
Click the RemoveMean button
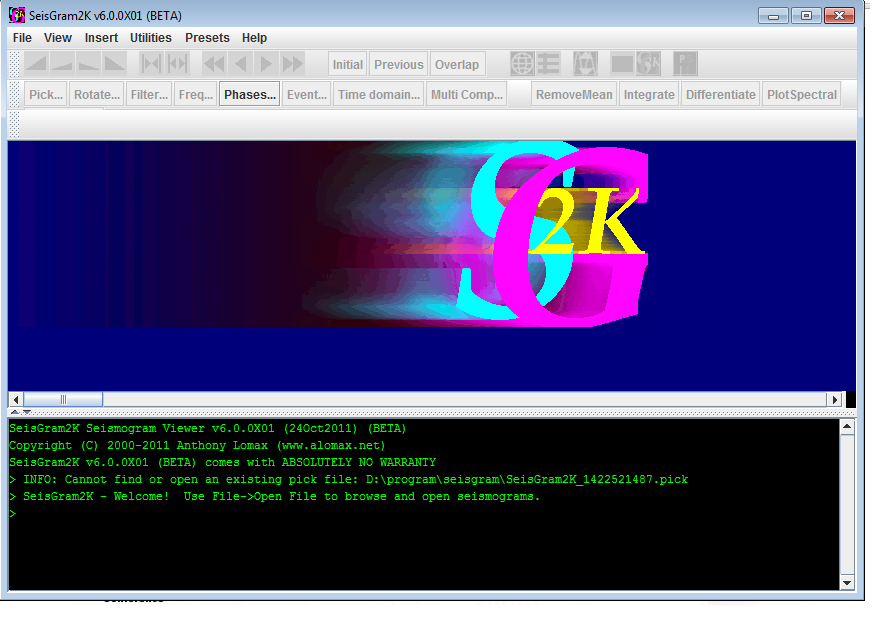[x=574, y=94]
